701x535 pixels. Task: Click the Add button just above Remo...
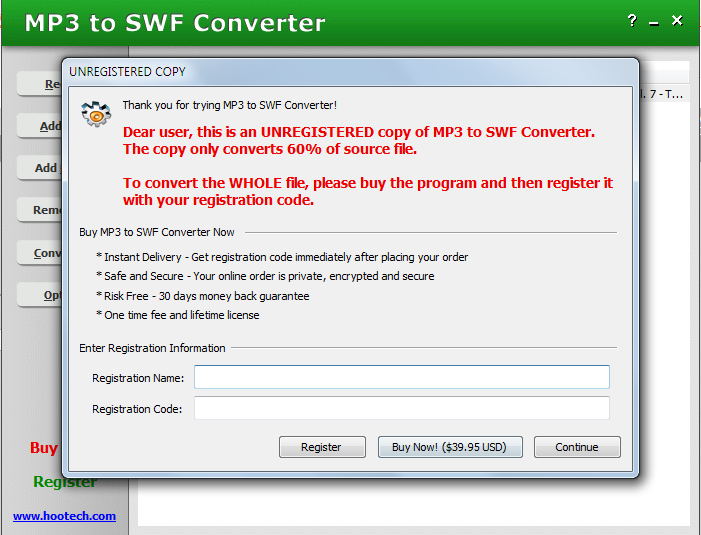point(42,168)
